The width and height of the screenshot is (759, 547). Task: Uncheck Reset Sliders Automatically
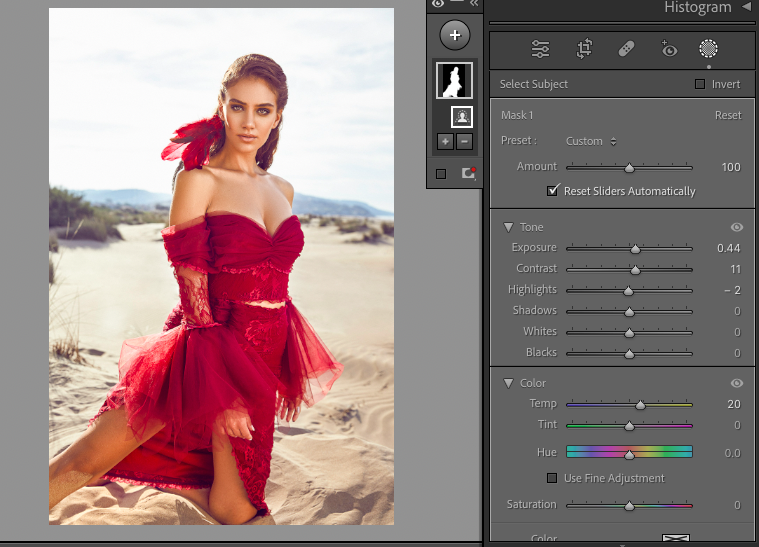[552, 191]
